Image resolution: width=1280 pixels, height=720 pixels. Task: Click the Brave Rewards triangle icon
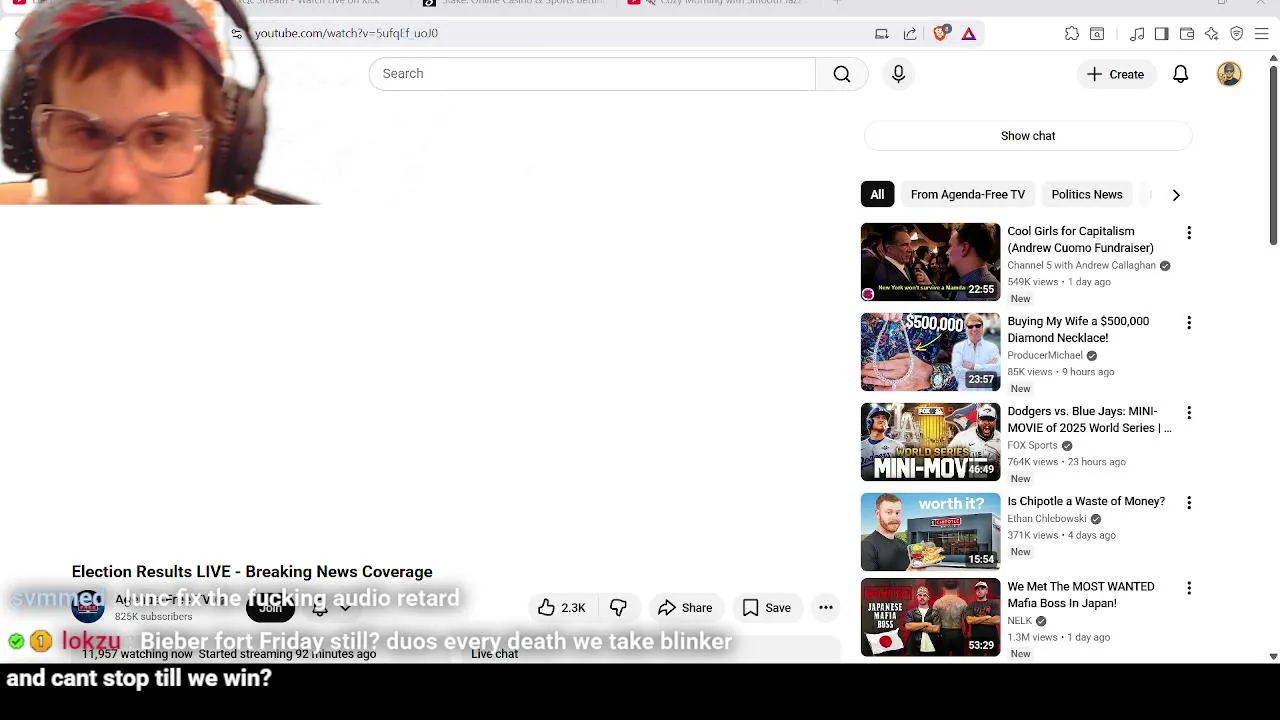(x=969, y=33)
